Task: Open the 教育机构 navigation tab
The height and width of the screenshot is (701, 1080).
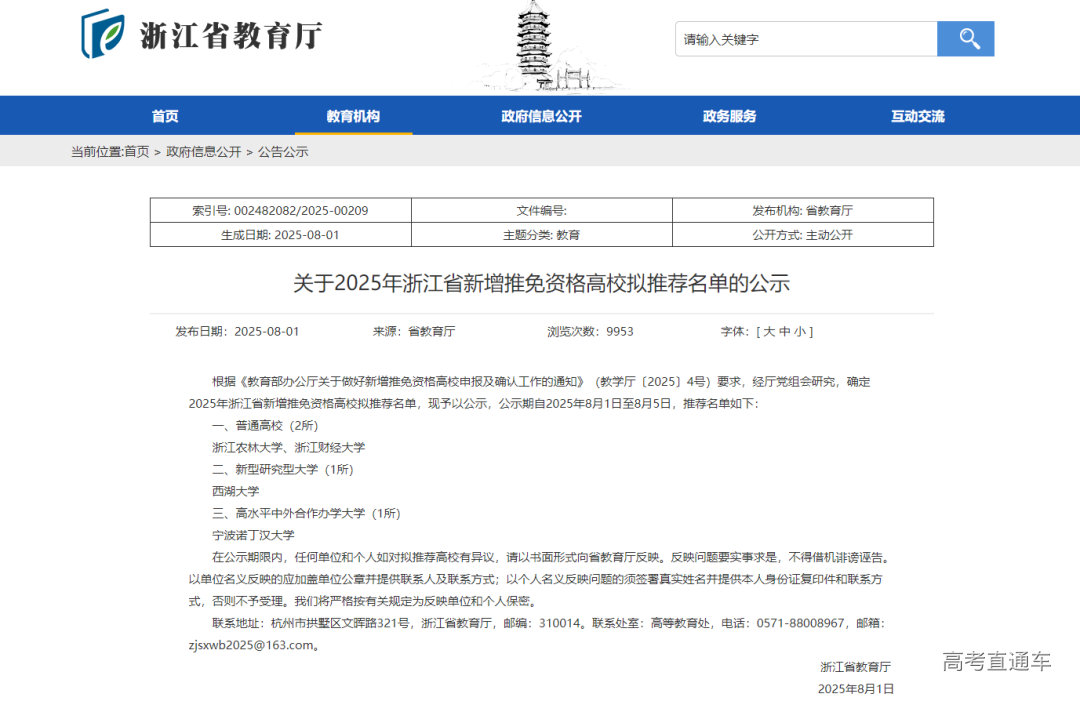Action: click(353, 116)
